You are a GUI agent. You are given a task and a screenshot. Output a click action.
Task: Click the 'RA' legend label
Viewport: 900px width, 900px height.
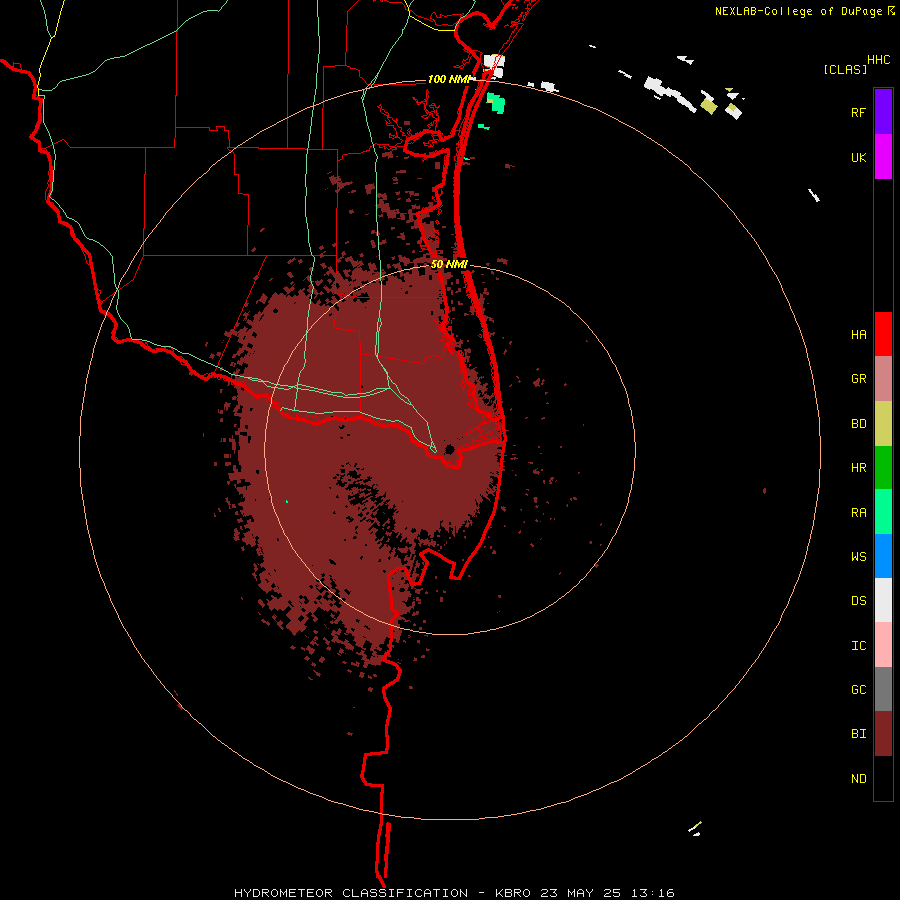click(x=858, y=513)
